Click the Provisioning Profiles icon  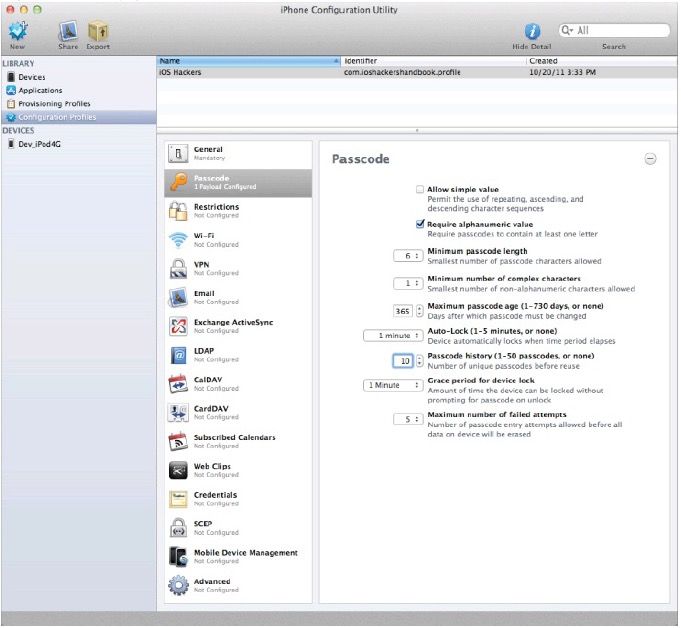click(x=11, y=104)
